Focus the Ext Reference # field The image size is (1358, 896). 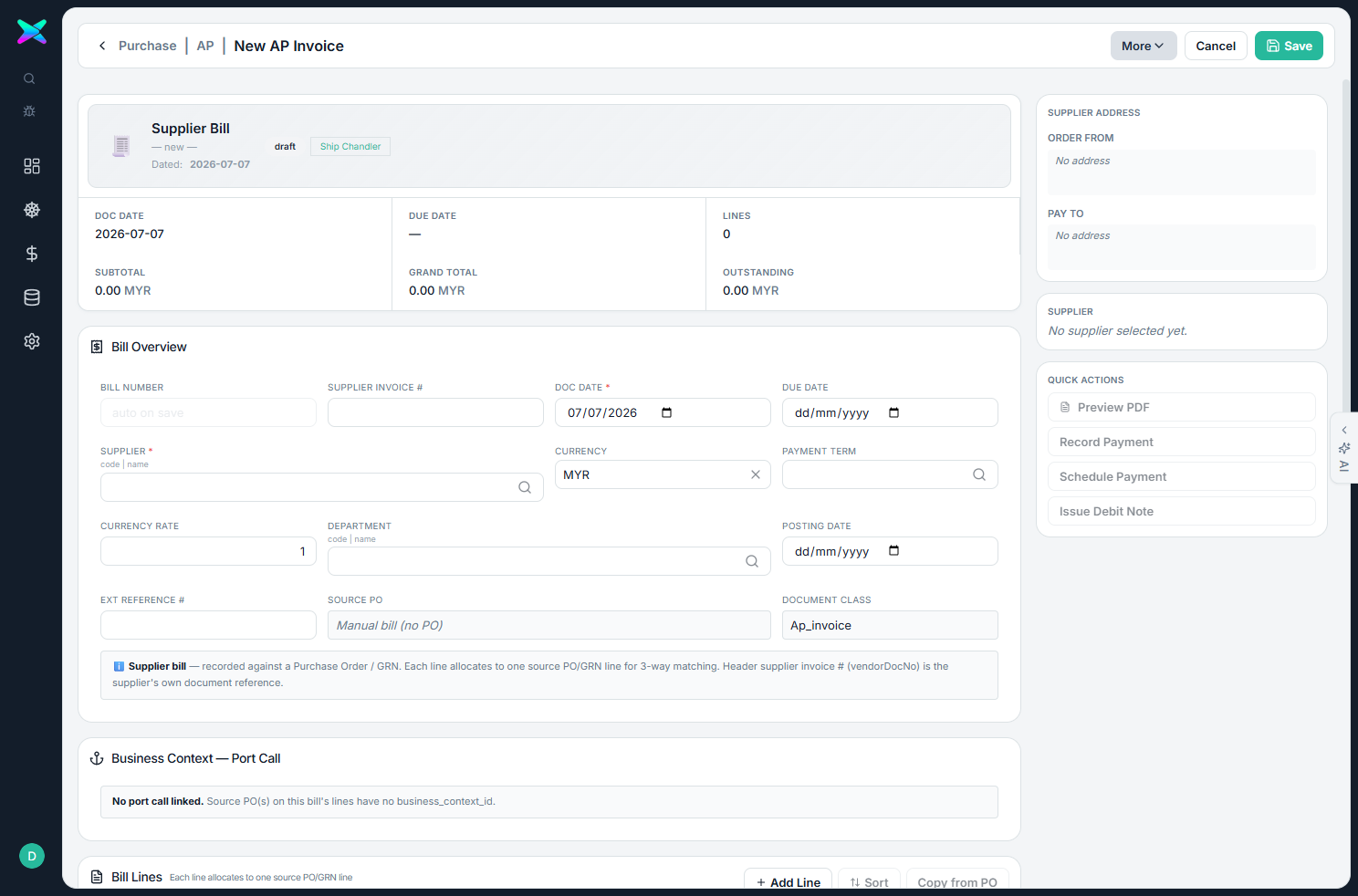tap(208, 625)
